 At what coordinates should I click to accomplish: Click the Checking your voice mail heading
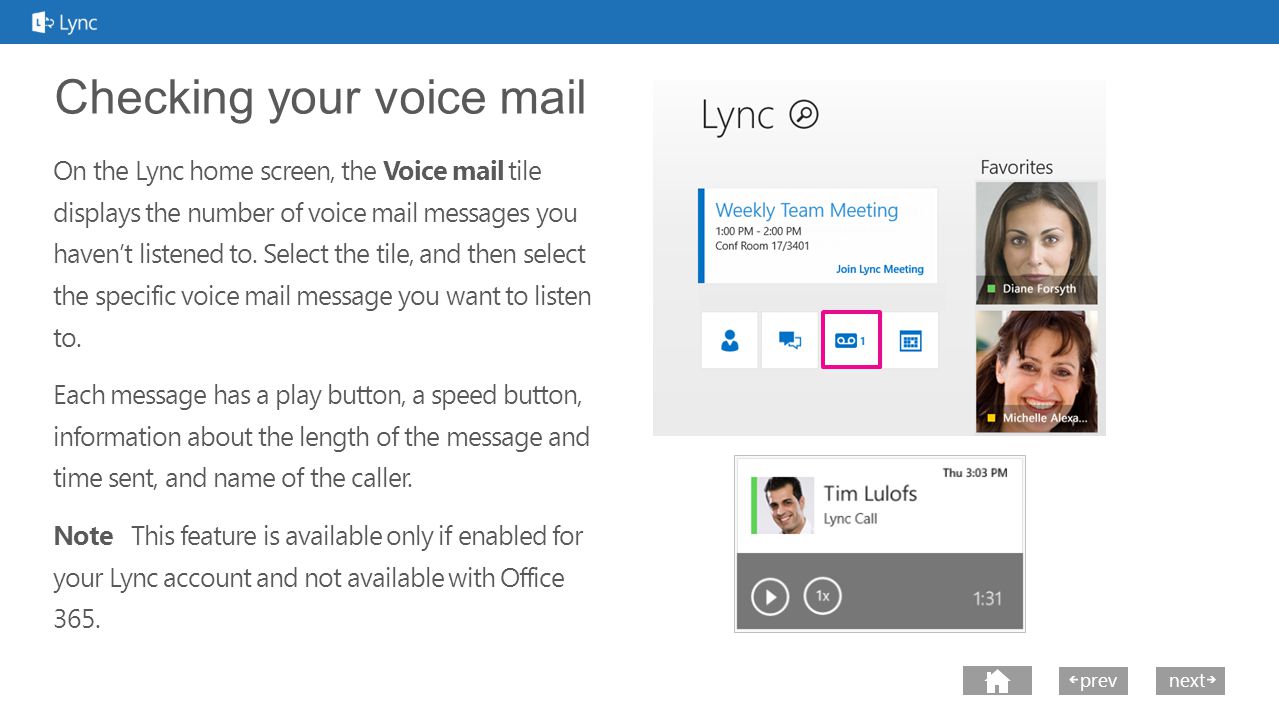click(320, 98)
